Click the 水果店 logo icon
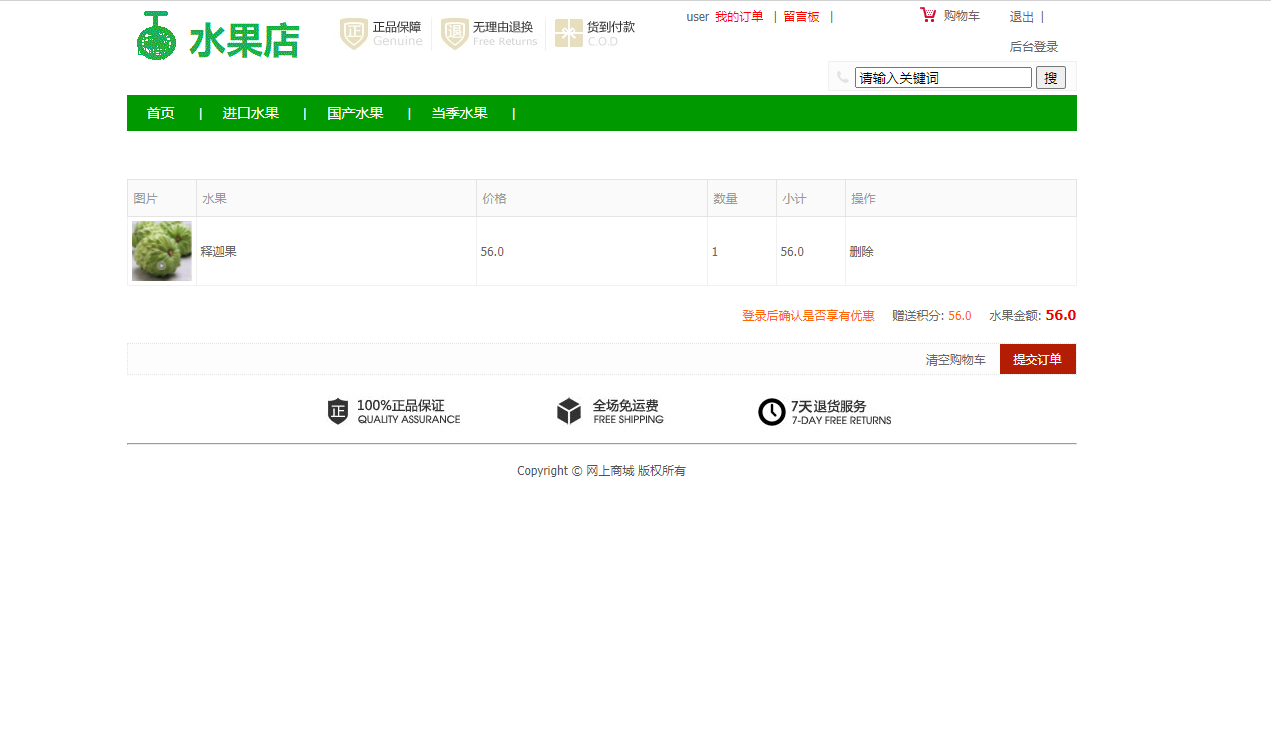Screen dimensions: 1271x740 click(x=156, y=35)
